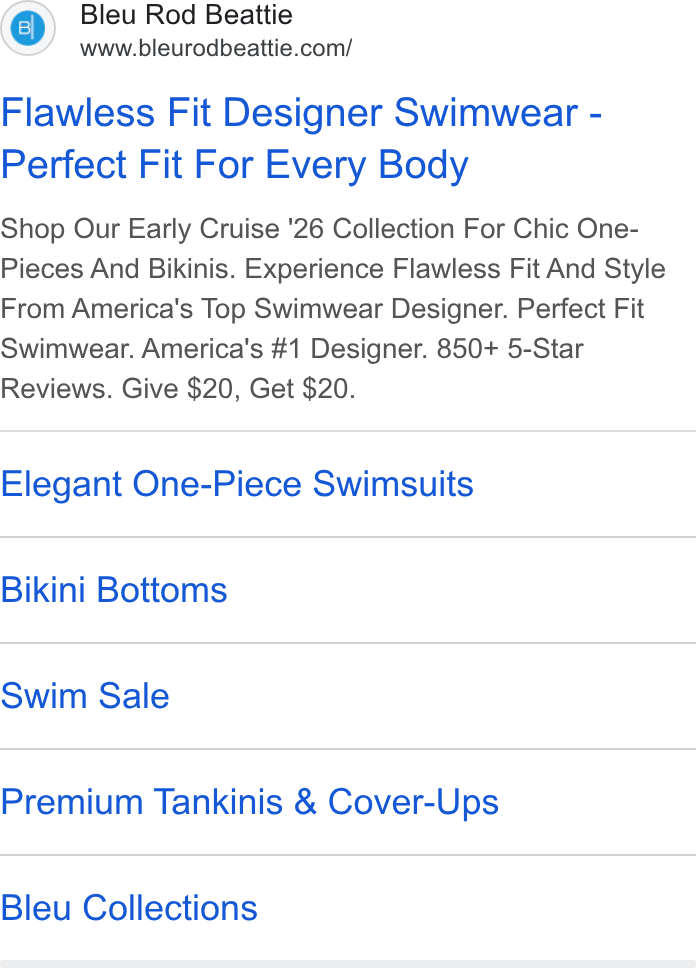The image size is (696, 968).
Task: Click the 'Give $20, Get $20' text
Action: (x=238, y=389)
